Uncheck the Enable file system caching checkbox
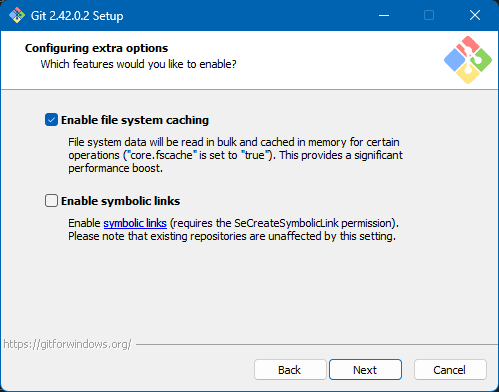499x392 pixels. coord(51,120)
